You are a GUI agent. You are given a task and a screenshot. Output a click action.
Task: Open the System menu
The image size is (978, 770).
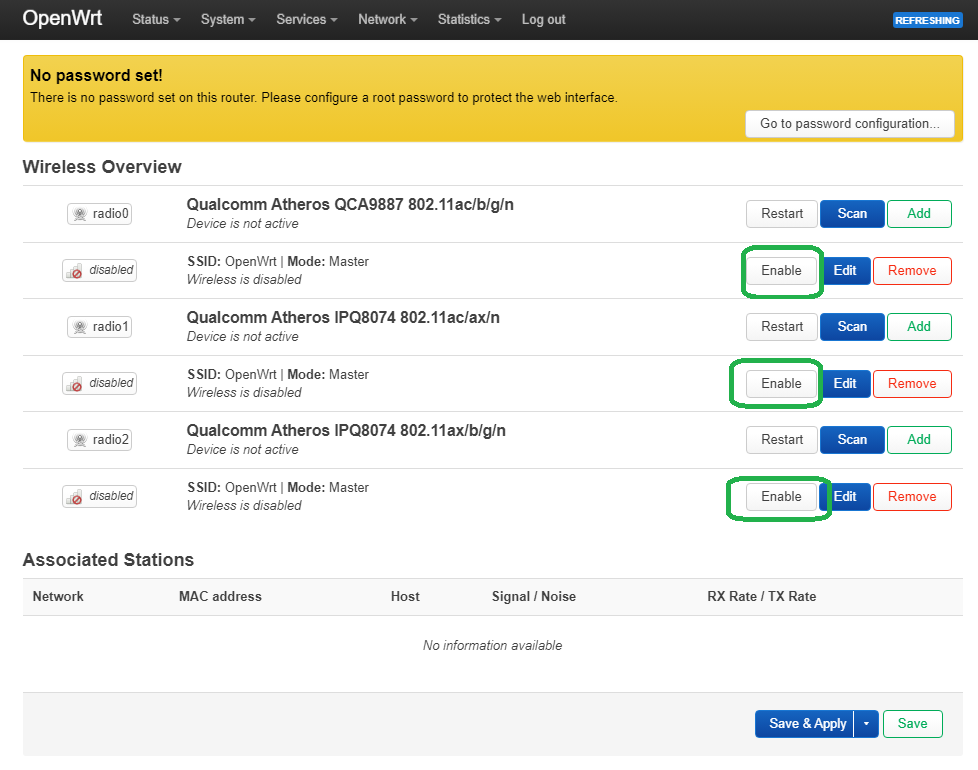pyautogui.click(x=228, y=19)
